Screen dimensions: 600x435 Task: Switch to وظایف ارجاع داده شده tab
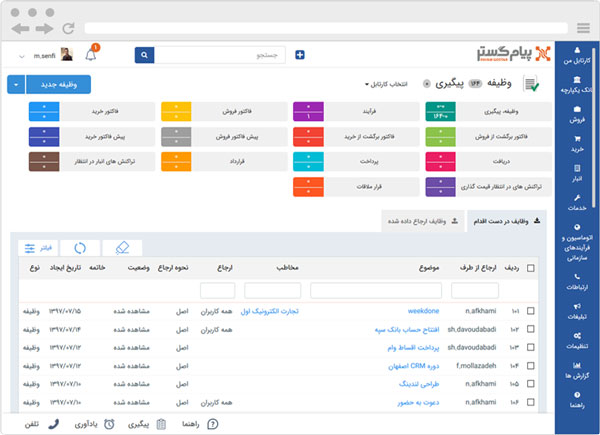click(x=418, y=220)
